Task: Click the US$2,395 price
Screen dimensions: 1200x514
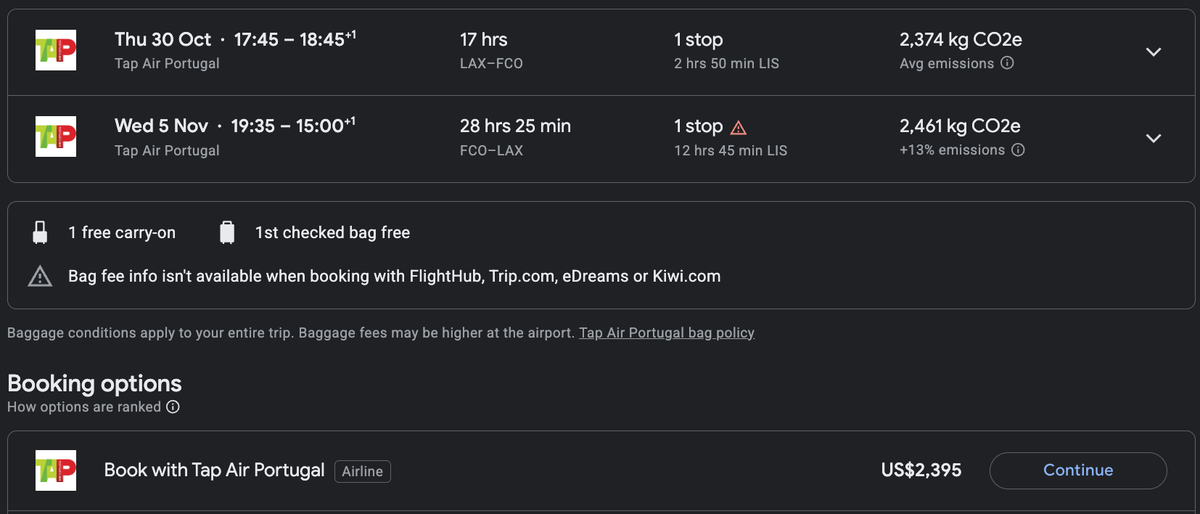Action: coord(921,470)
